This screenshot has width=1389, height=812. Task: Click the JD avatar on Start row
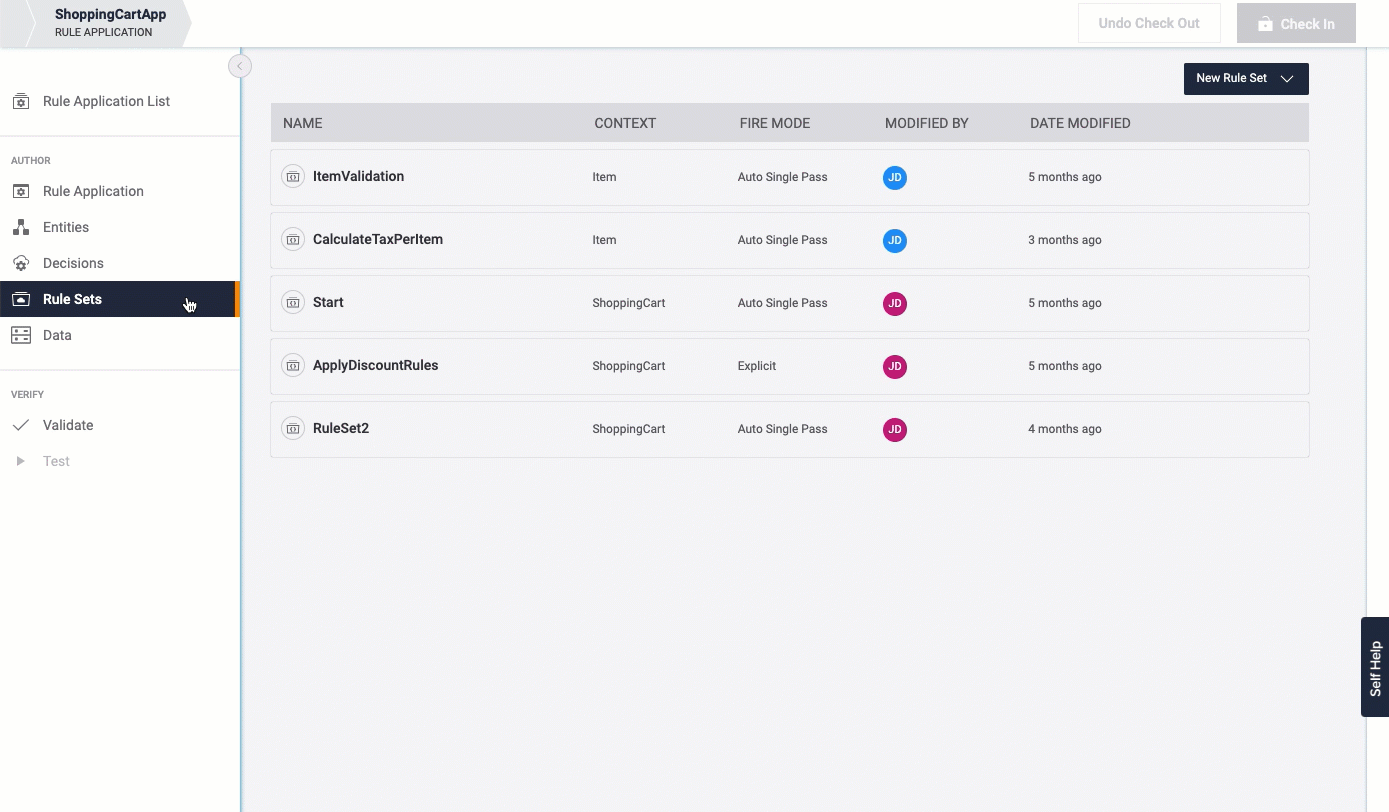(894, 303)
